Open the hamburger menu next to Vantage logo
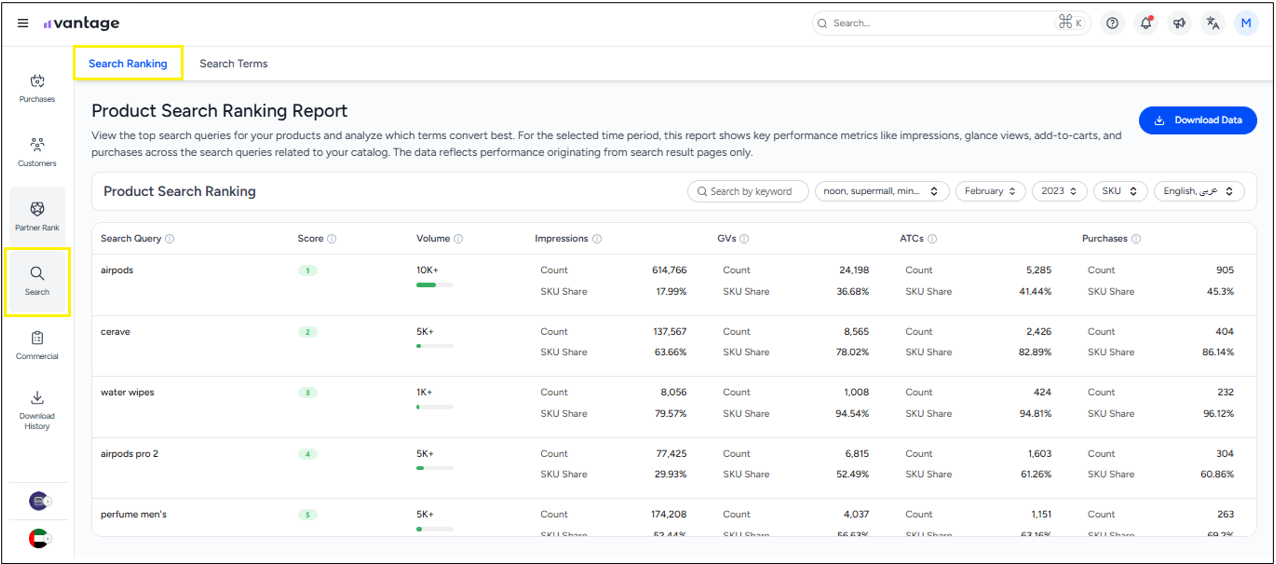1276x564 pixels. 23,23
